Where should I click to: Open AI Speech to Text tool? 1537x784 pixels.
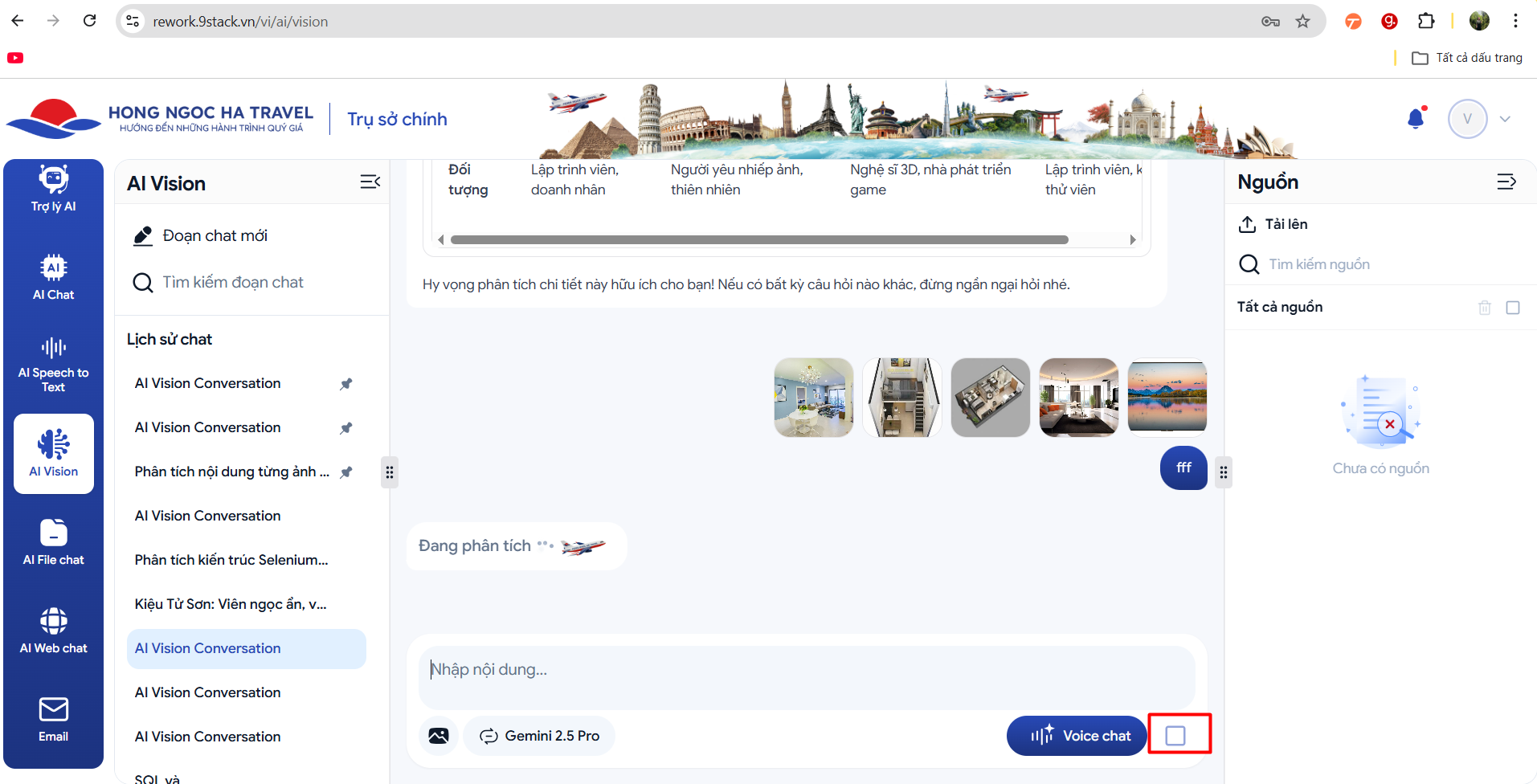tap(53, 365)
